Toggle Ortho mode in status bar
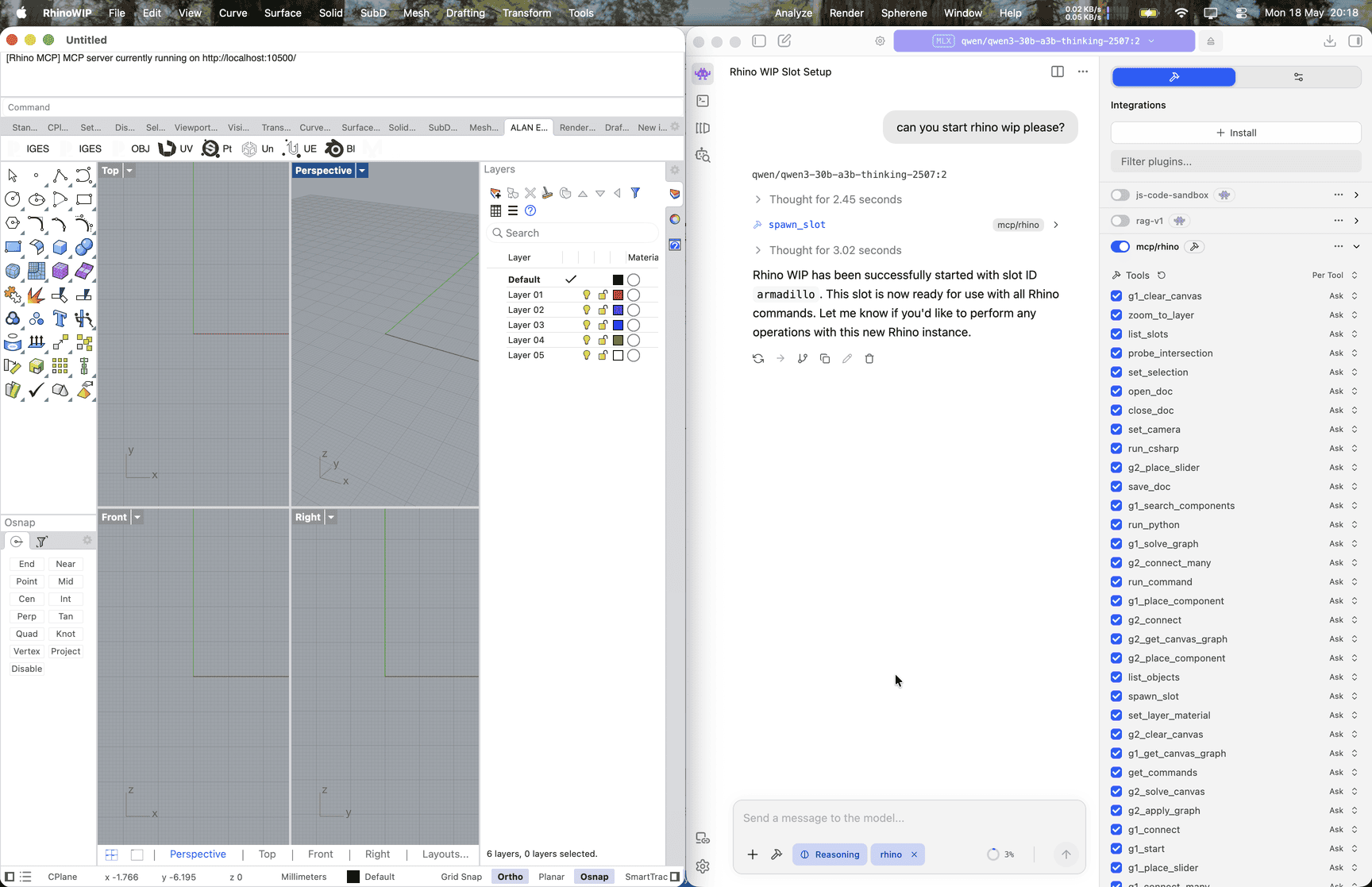The width and height of the screenshot is (1372, 887). pos(511,877)
